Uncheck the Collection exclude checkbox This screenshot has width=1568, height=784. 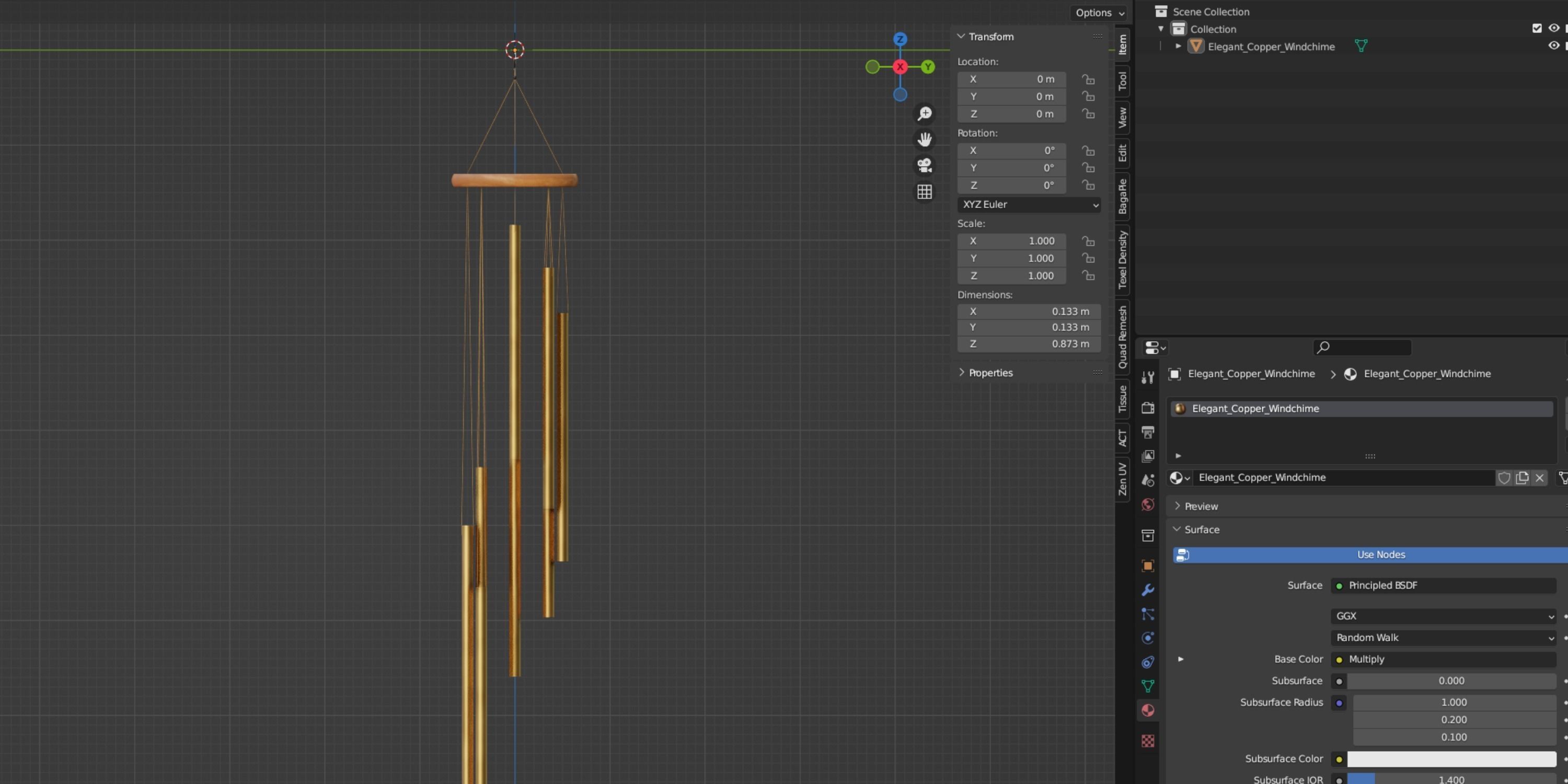pyautogui.click(x=1537, y=29)
